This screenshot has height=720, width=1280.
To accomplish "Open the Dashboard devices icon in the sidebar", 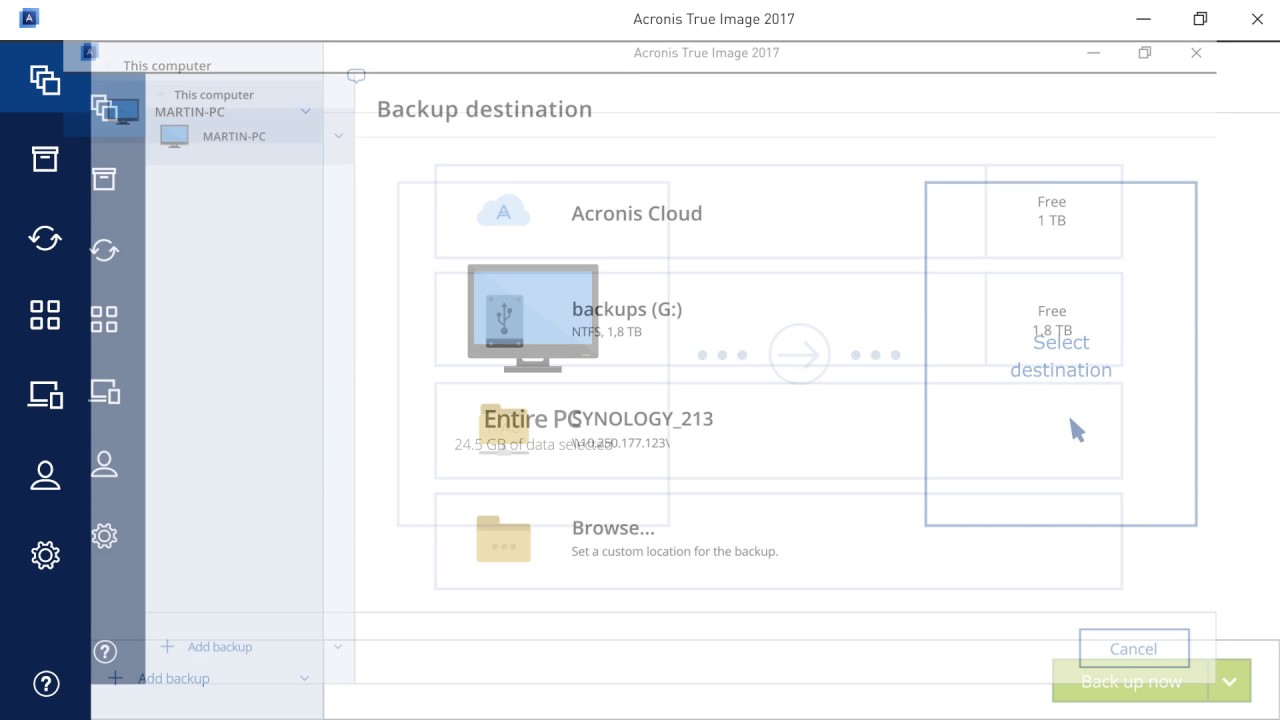I will [45, 394].
